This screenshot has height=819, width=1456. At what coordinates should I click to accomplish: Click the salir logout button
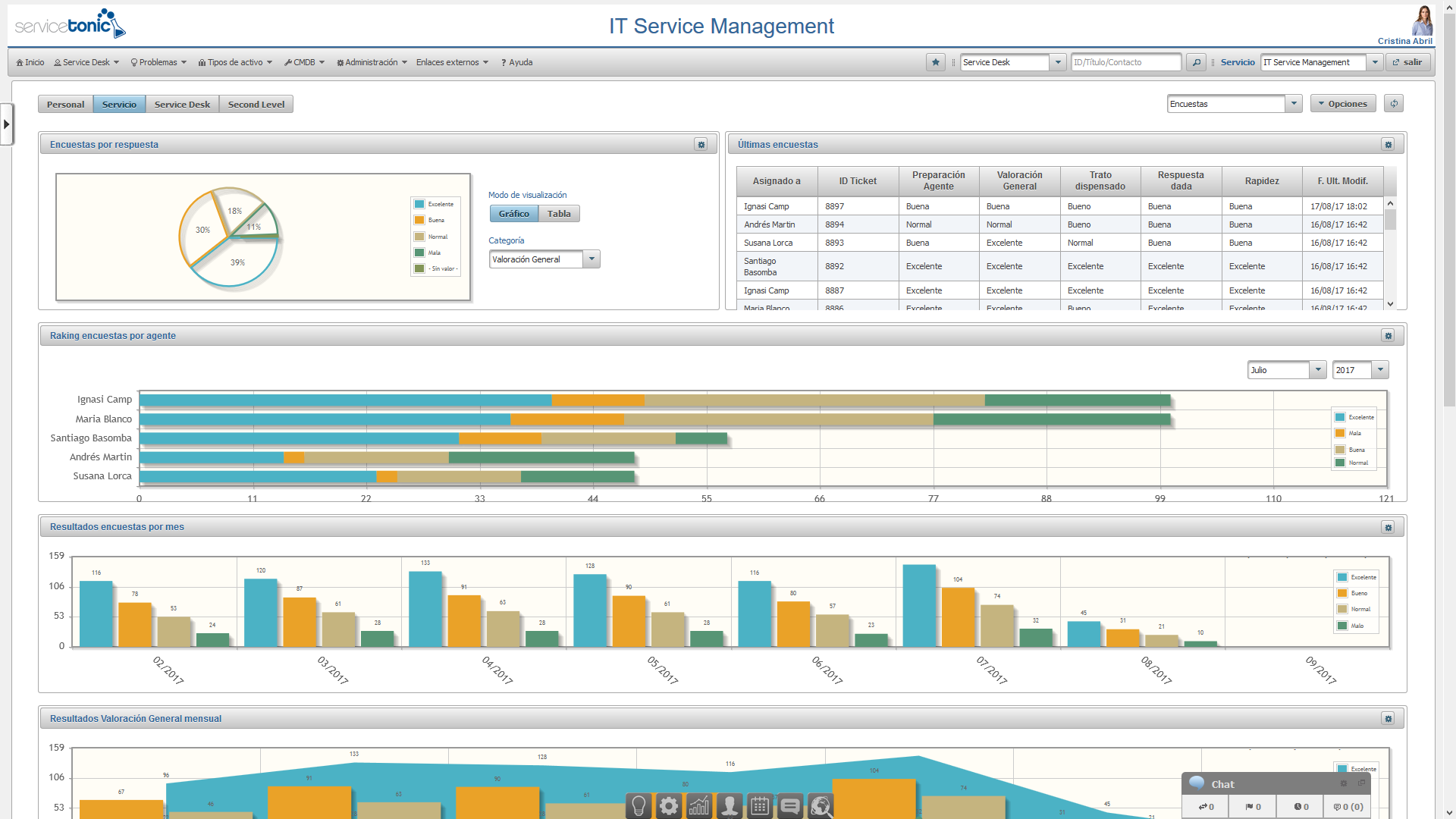(x=1407, y=62)
